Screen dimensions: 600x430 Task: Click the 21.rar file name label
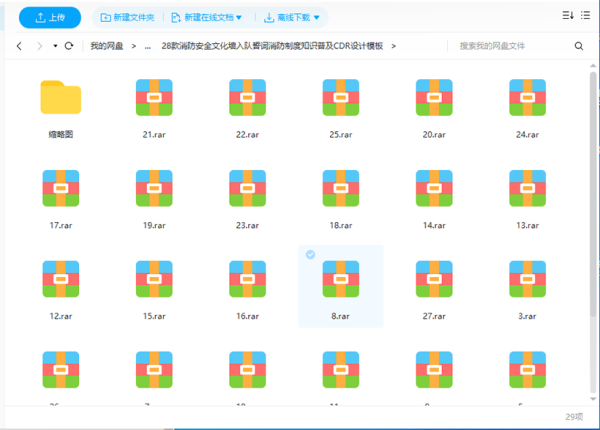[x=154, y=135]
